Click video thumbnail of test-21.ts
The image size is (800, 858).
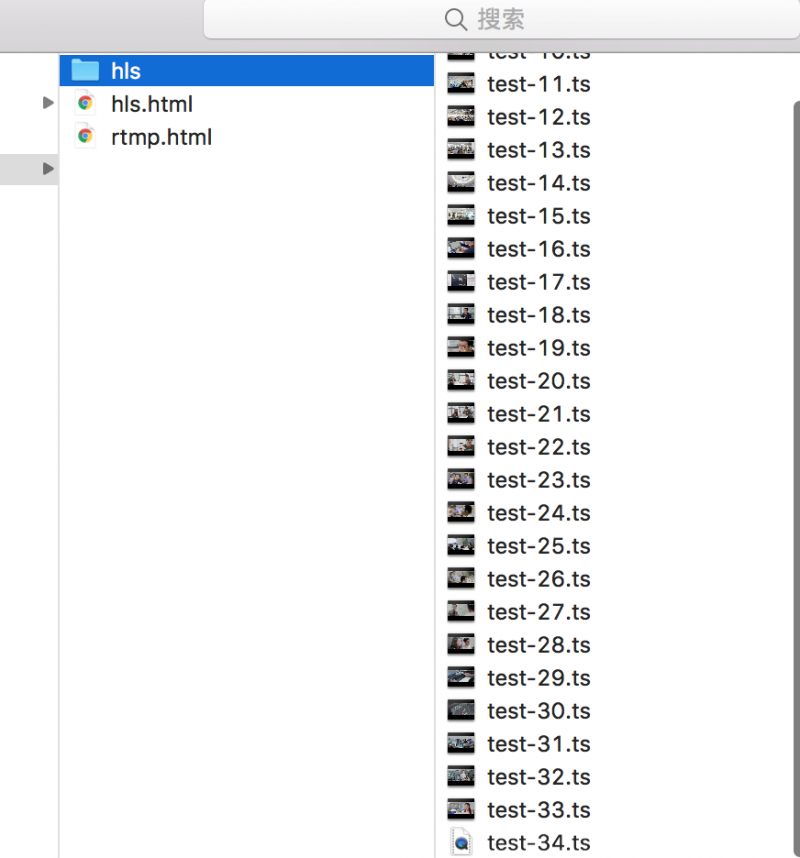pyautogui.click(x=461, y=414)
